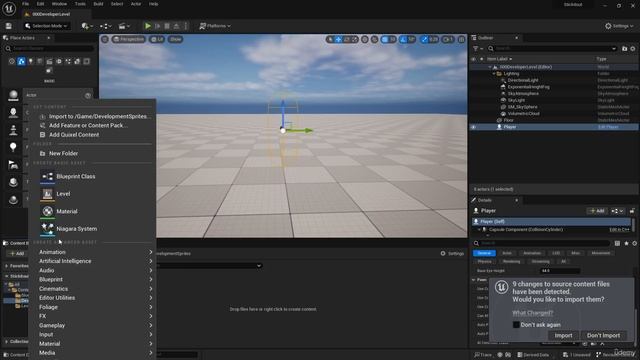Image resolution: width=640 pixels, height=360 pixels.
Task: Select the translate (move) gizmo tool in viewport
Action: [x=338, y=39]
